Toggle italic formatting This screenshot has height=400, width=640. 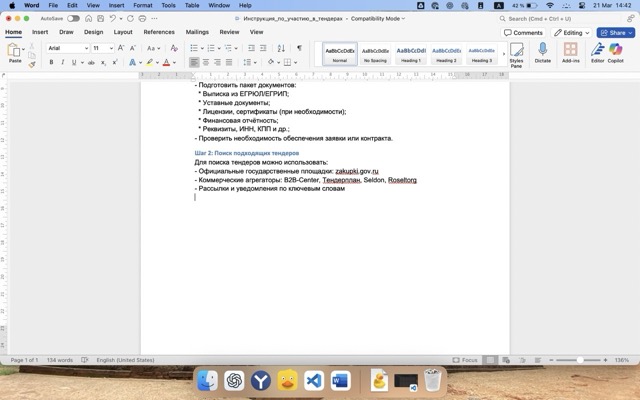tap(63, 62)
